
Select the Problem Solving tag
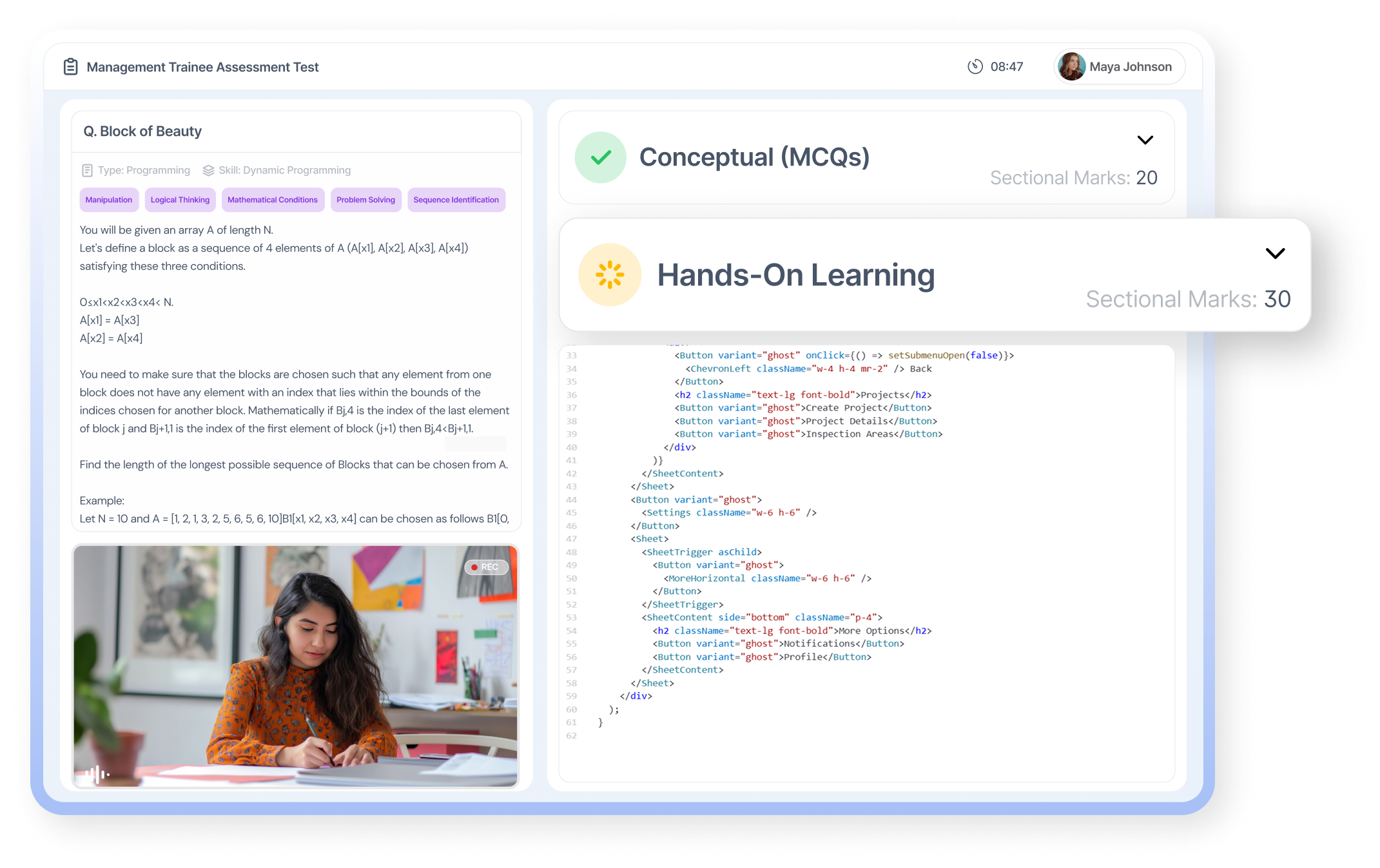click(x=366, y=200)
